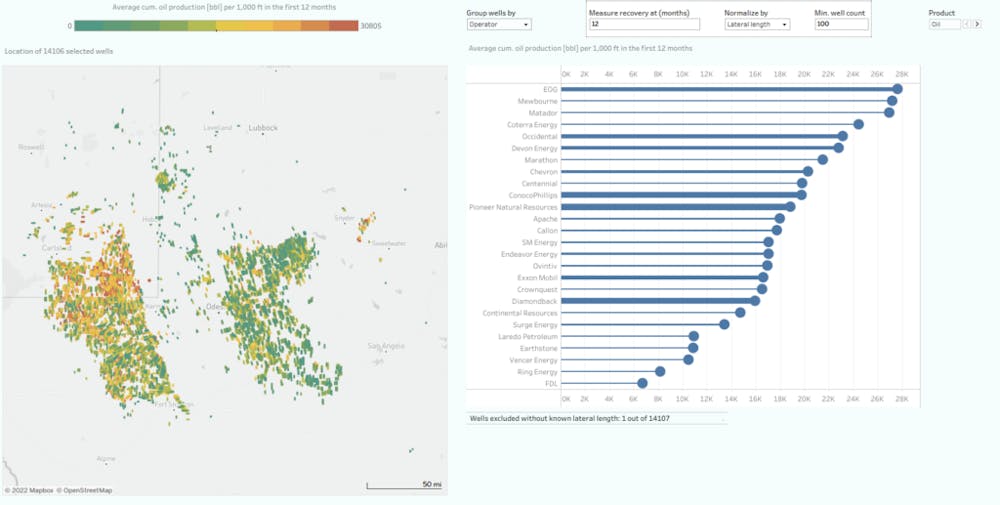Click the Vencer Energy operator label
Screen dimensions: 1000x505
click(533, 360)
